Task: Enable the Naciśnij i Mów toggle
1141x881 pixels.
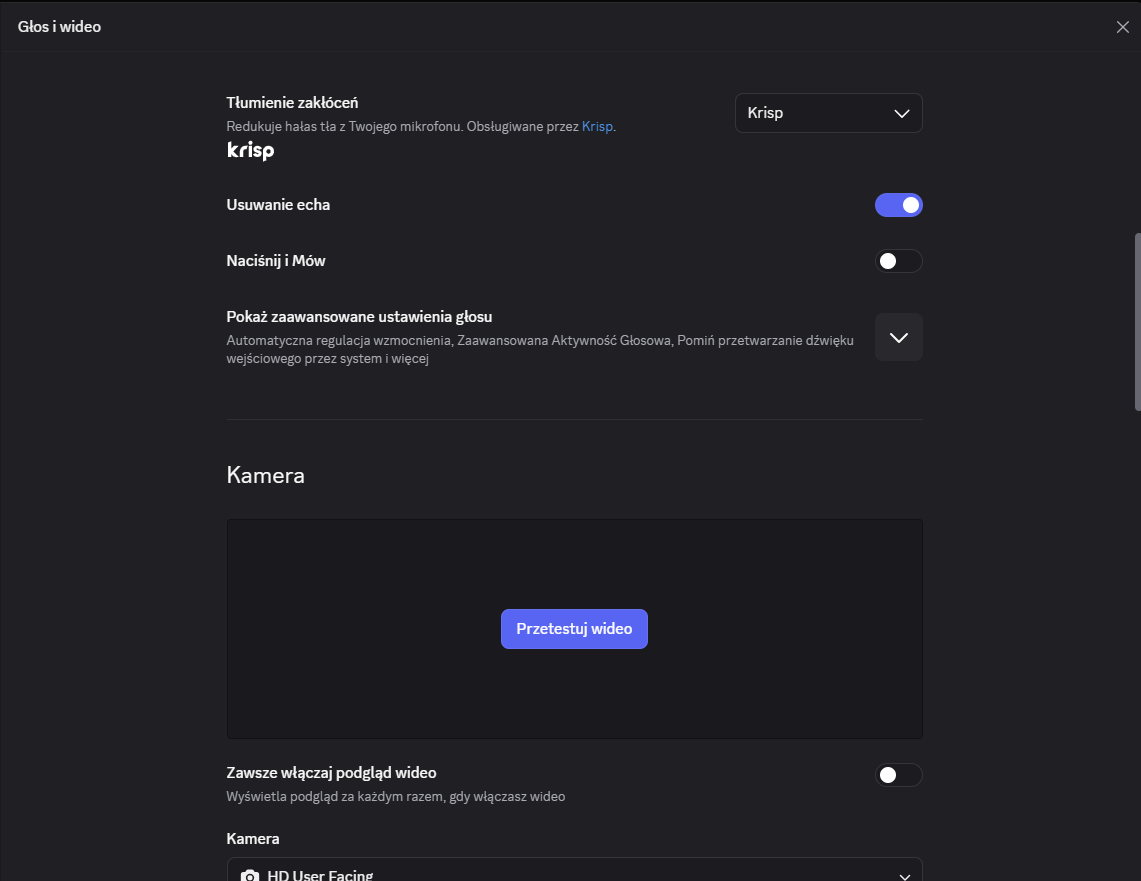Action: [x=899, y=261]
